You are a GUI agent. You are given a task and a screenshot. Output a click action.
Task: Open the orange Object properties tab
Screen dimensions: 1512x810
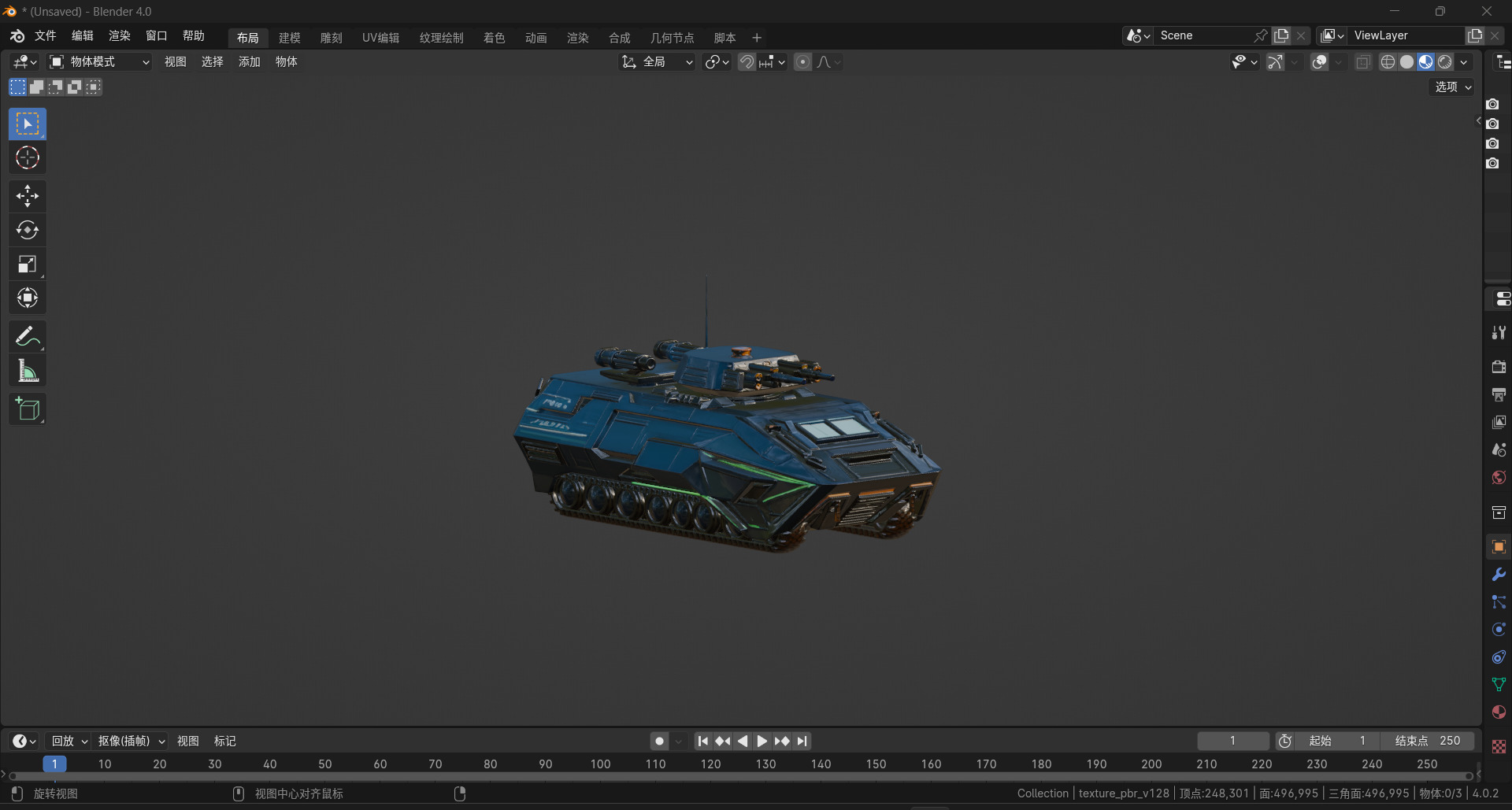pyautogui.click(x=1499, y=546)
